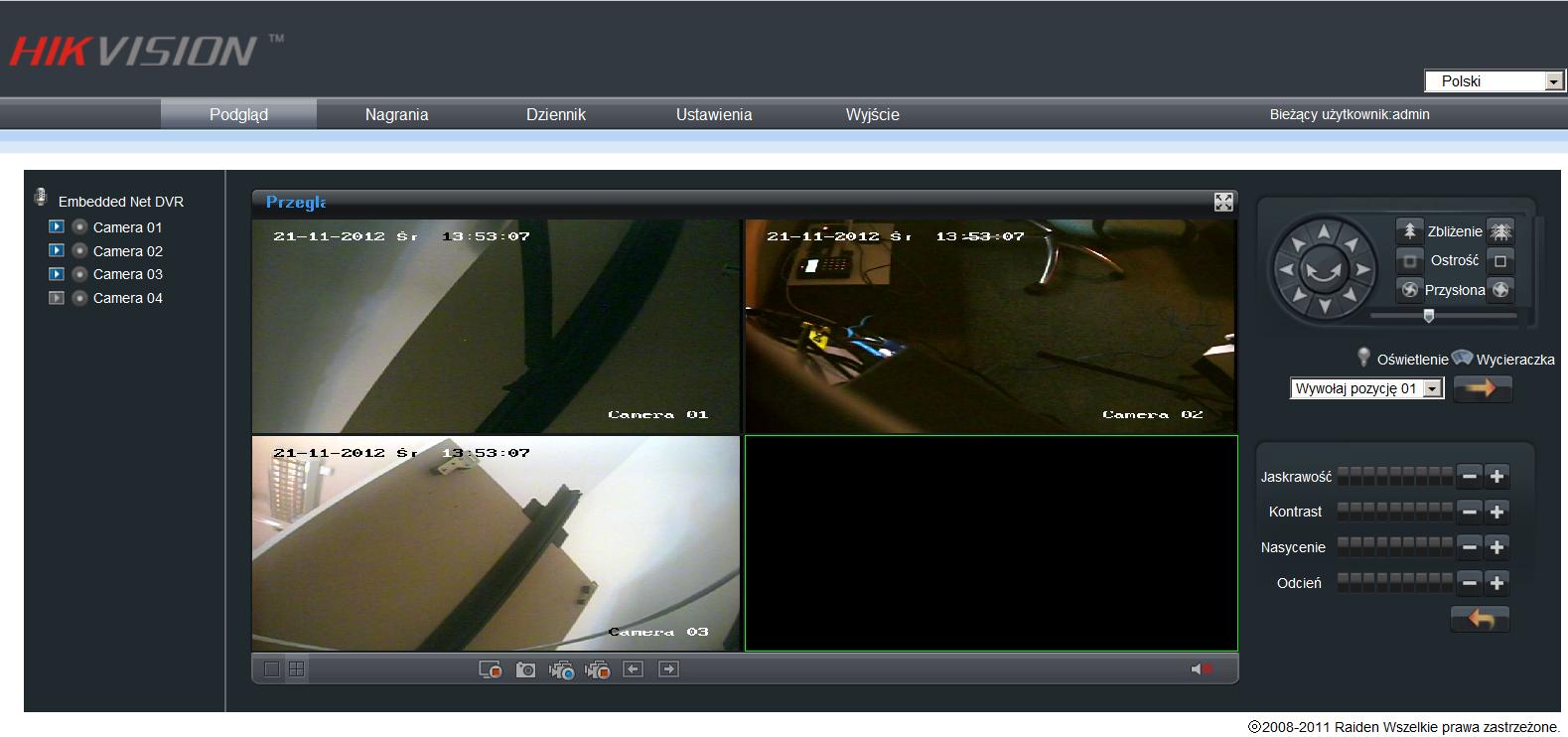This screenshot has height=737, width=1568.
Task: Select the Camera 01 video window
Action: click(496, 326)
